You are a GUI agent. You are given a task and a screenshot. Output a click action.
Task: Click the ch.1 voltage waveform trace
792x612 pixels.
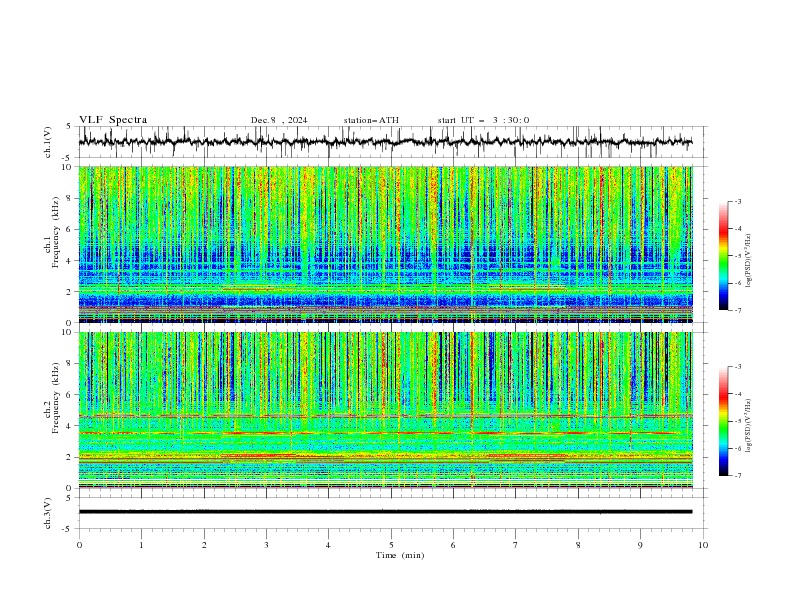pyautogui.click(x=385, y=142)
